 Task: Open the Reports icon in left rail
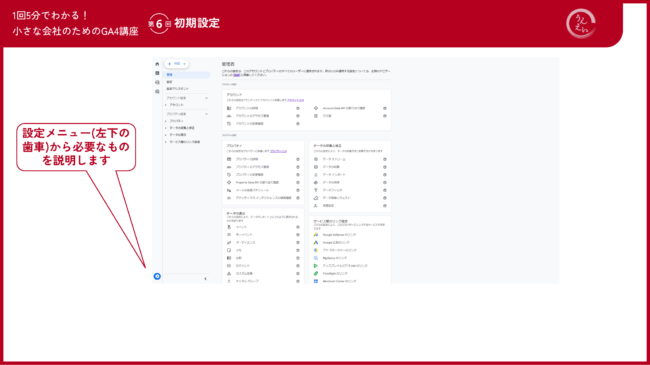tap(157, 73)
